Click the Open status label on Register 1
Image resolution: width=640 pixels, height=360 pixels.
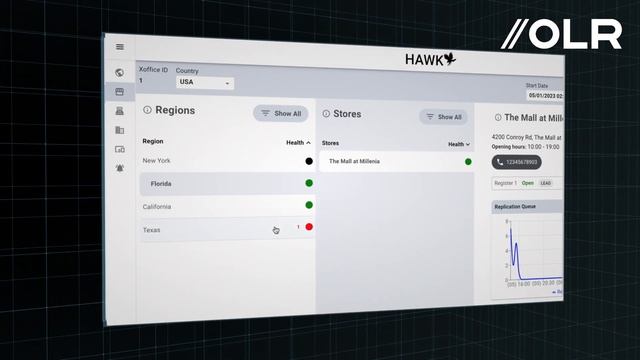click(x=527, y=183)
